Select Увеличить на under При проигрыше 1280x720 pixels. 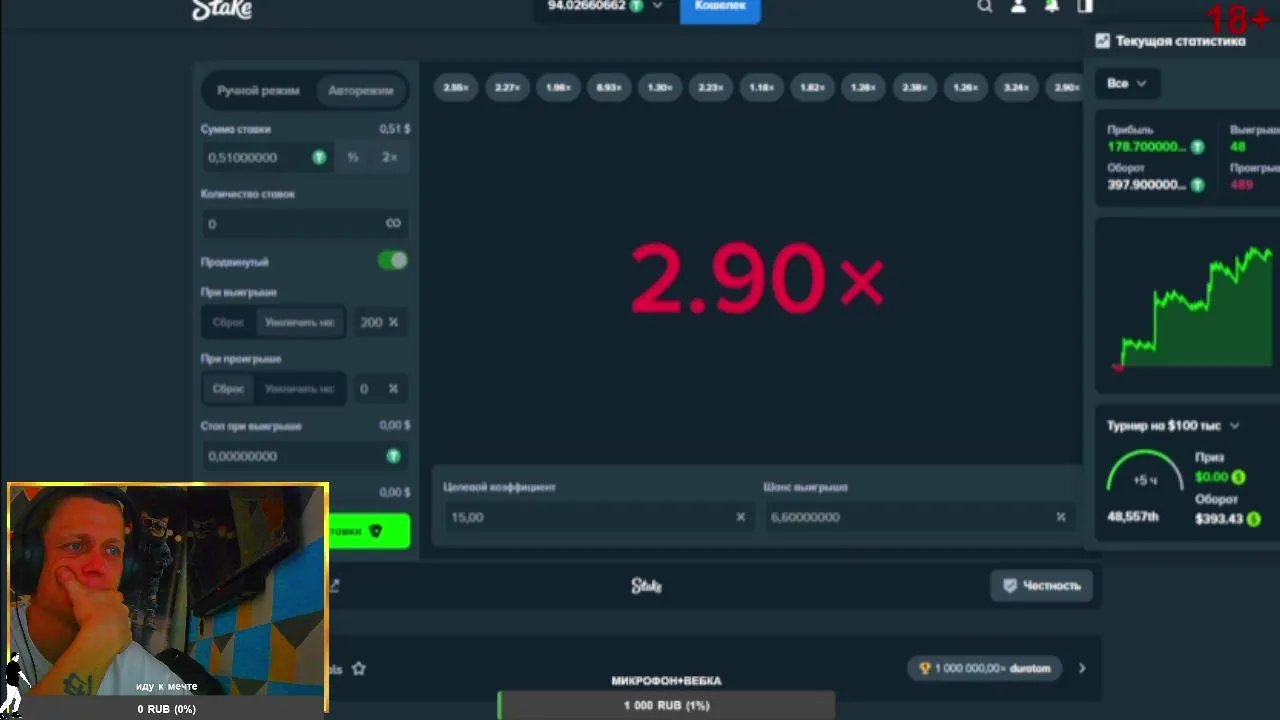pyautogui.click(x=299, y=388)
